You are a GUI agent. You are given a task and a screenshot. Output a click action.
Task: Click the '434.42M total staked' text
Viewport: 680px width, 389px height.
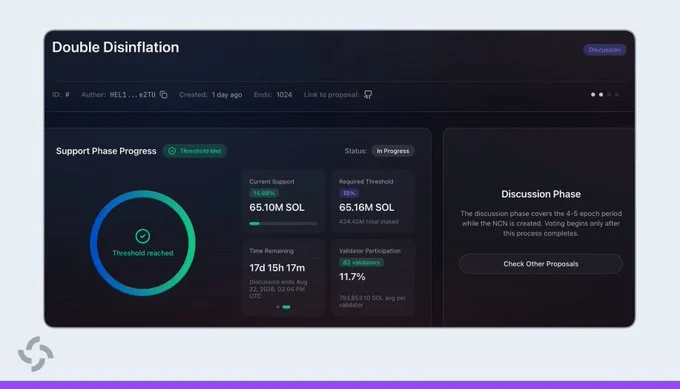point(369,222)
